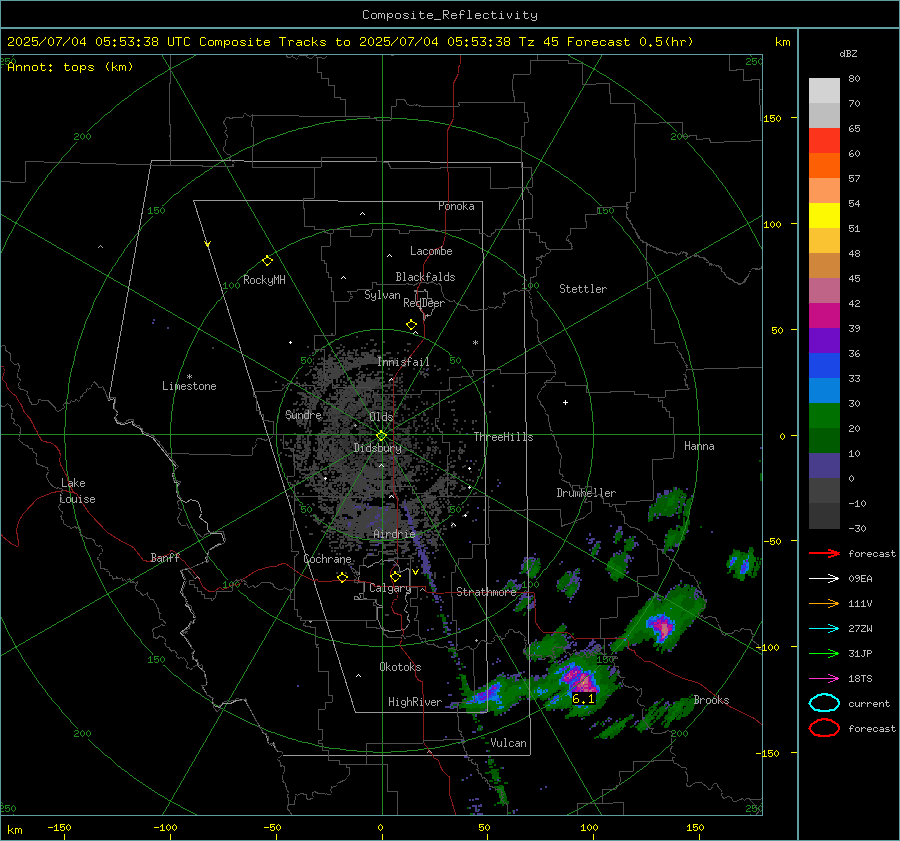Click the '150' tick on the right axis
This screenshot has width=900, height=841.
coord(773,118)
